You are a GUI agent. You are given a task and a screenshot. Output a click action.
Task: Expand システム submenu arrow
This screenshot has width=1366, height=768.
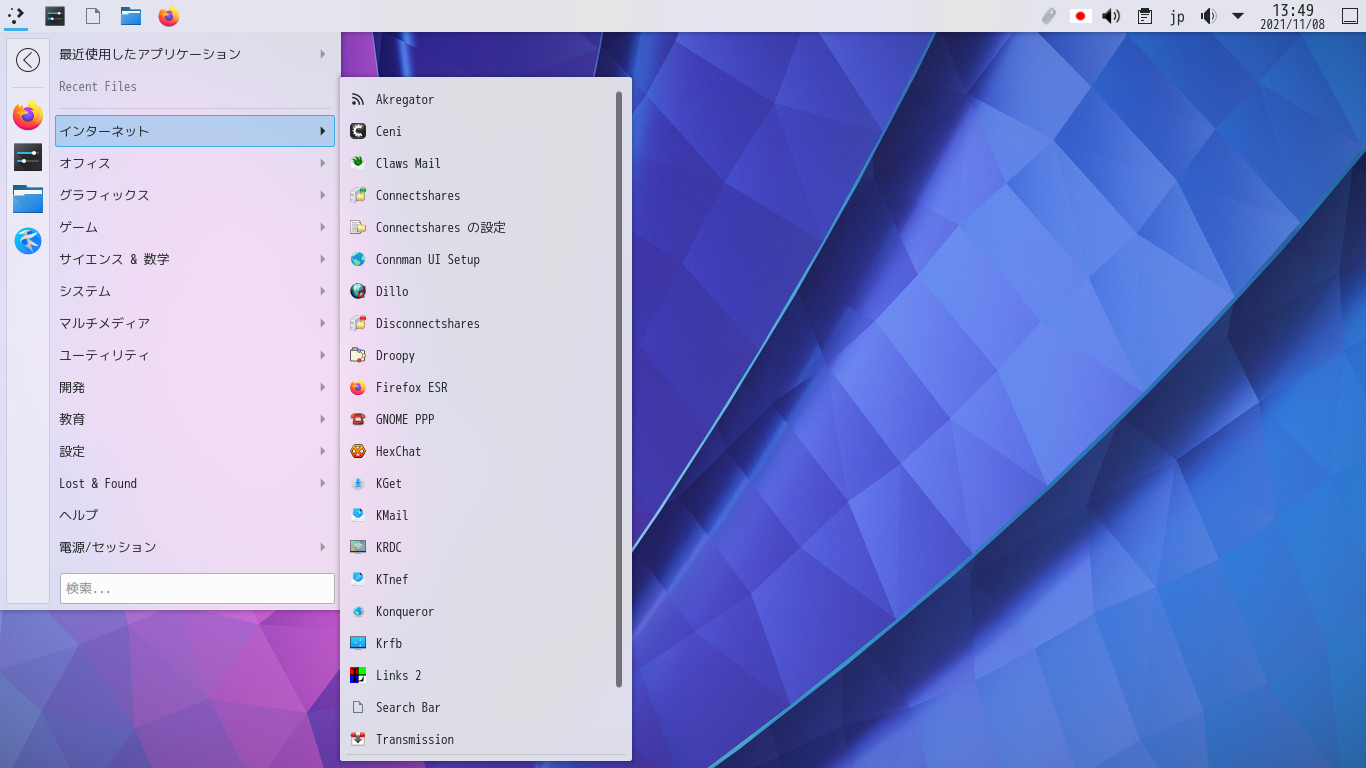pos(323,291)
